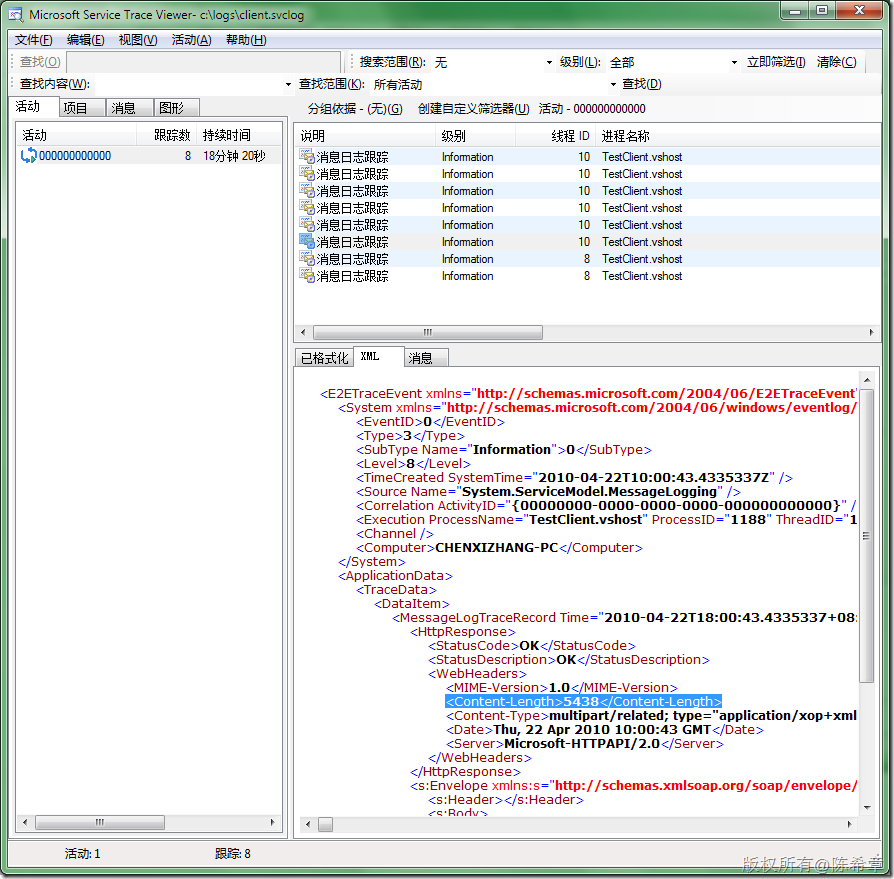The image size is (894, 879).
Task: Sort by the 持续时间 column header
Action: 238,135
